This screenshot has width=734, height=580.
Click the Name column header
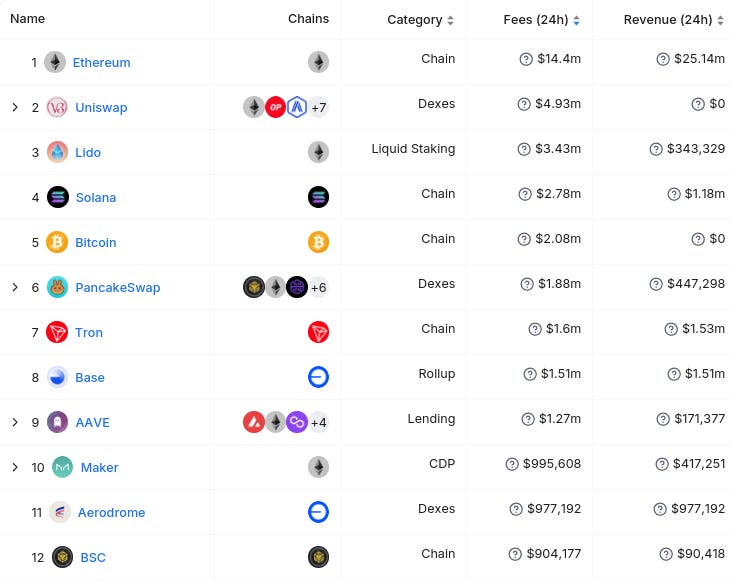[28, 18]
